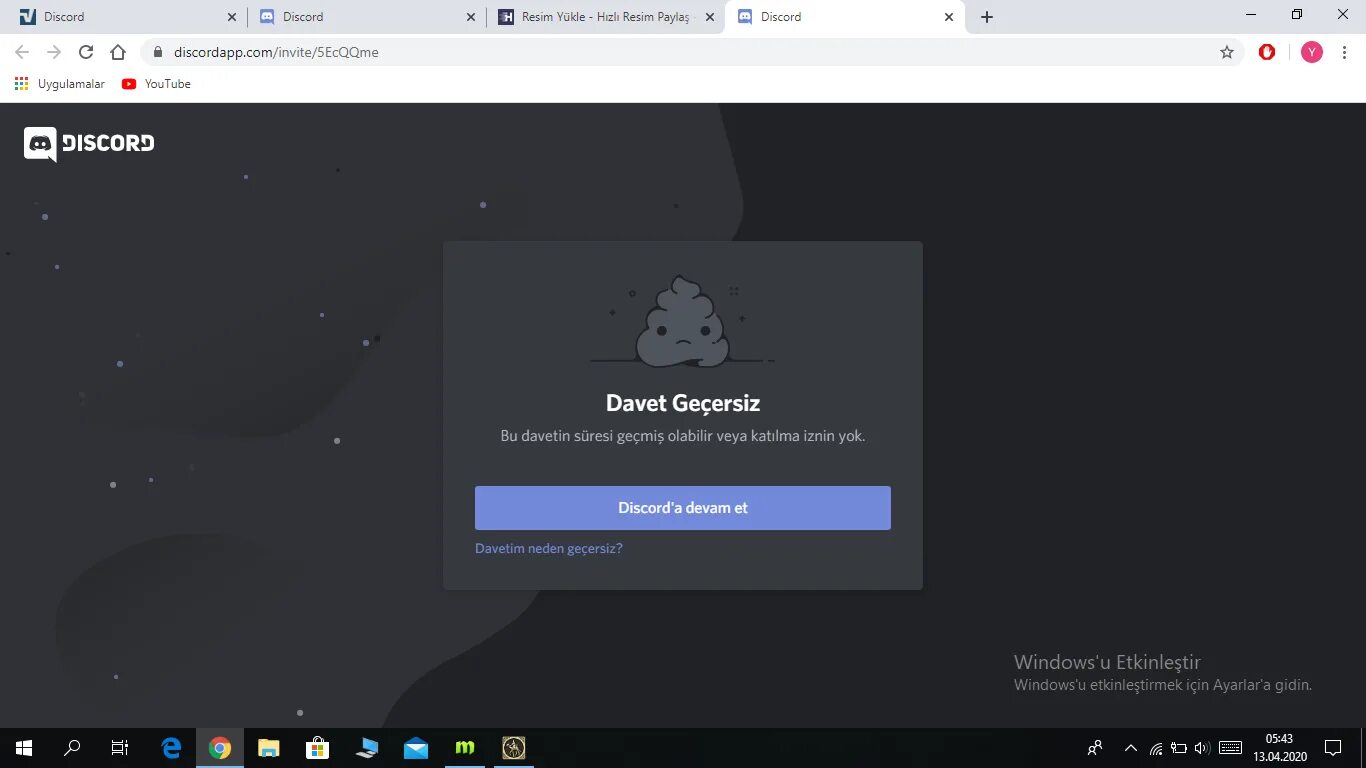This screenshot has width=1366, height=768.
Task: Click Chrome icon in taskbar
Action: [220, 748]
